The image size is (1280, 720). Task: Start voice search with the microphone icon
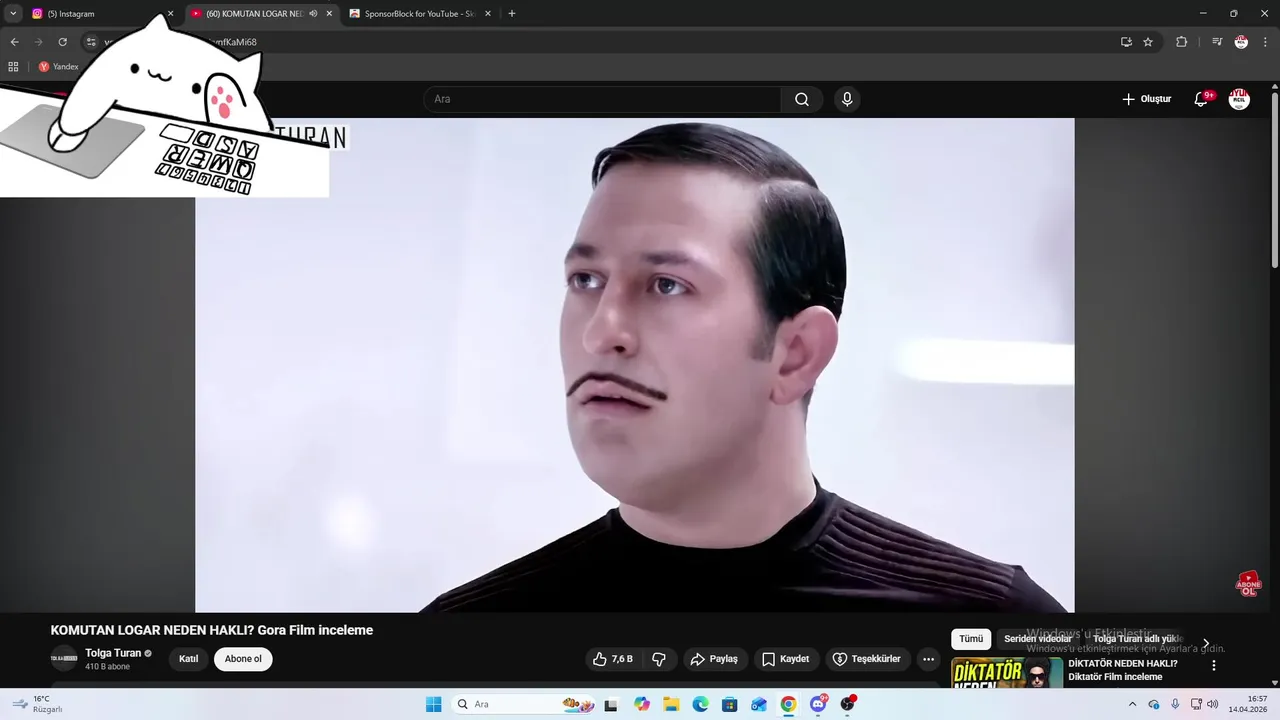(x=847, y=99)
